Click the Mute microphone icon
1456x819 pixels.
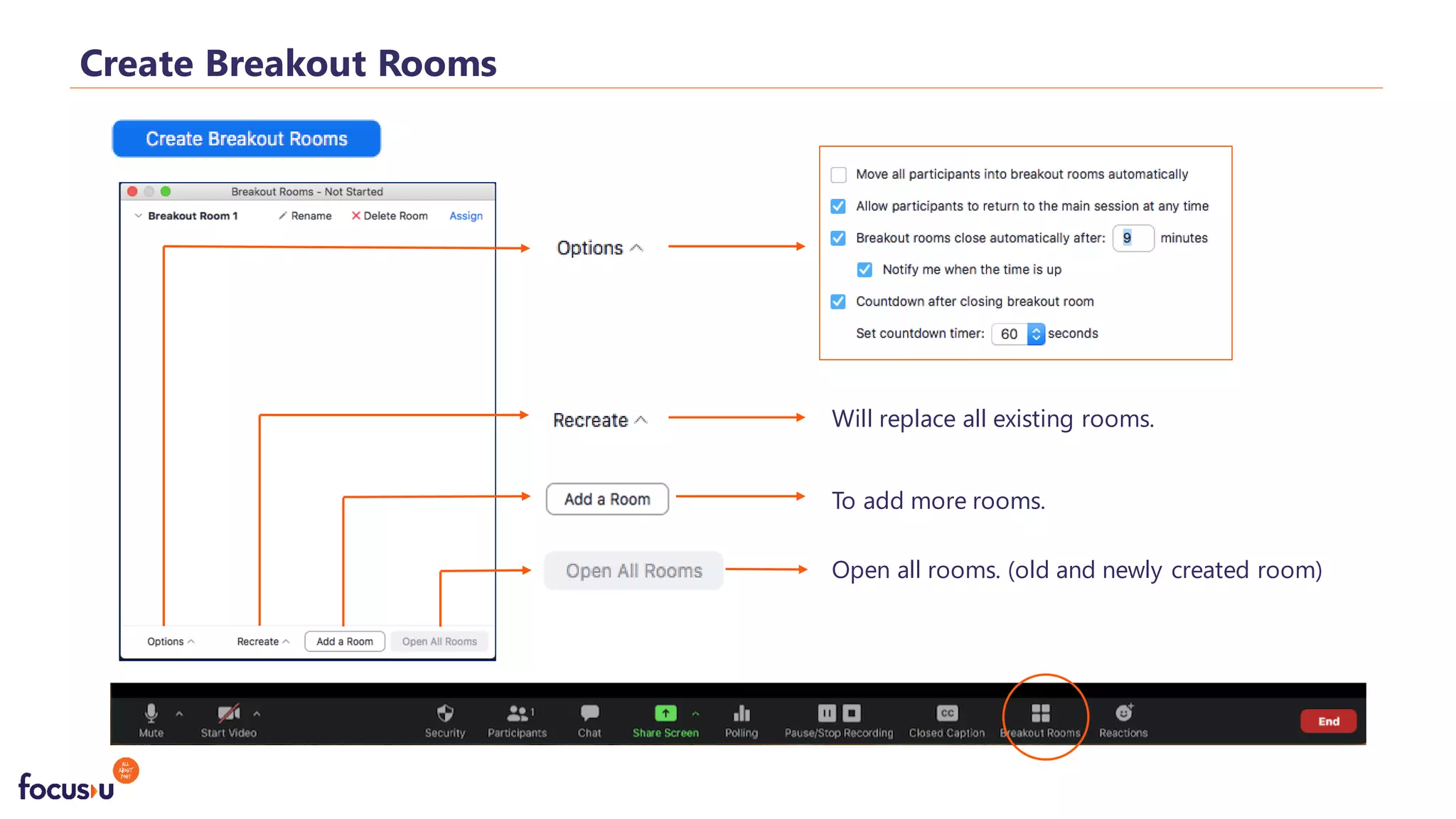pos(151,713)
